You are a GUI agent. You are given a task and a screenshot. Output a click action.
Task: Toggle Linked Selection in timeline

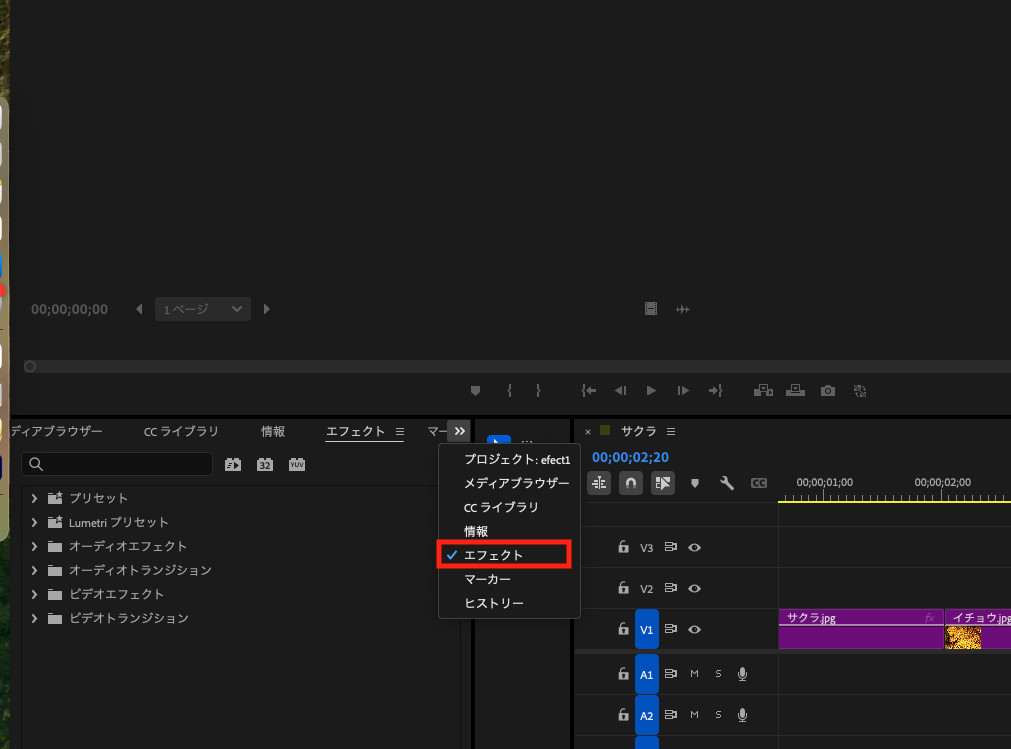click(x=662, y=483)
